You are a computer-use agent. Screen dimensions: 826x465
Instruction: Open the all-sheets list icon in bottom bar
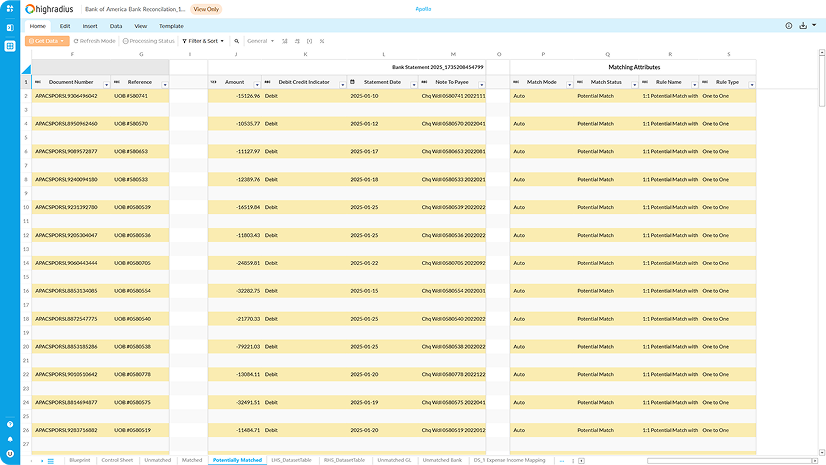[x=51, y=460]
